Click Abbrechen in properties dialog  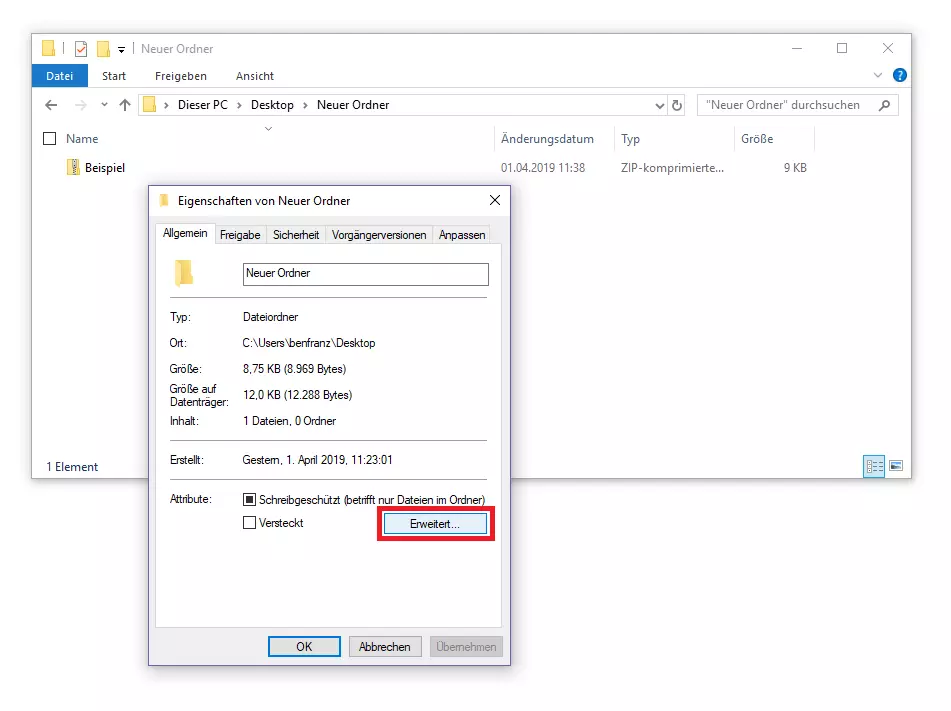[385, 647]
